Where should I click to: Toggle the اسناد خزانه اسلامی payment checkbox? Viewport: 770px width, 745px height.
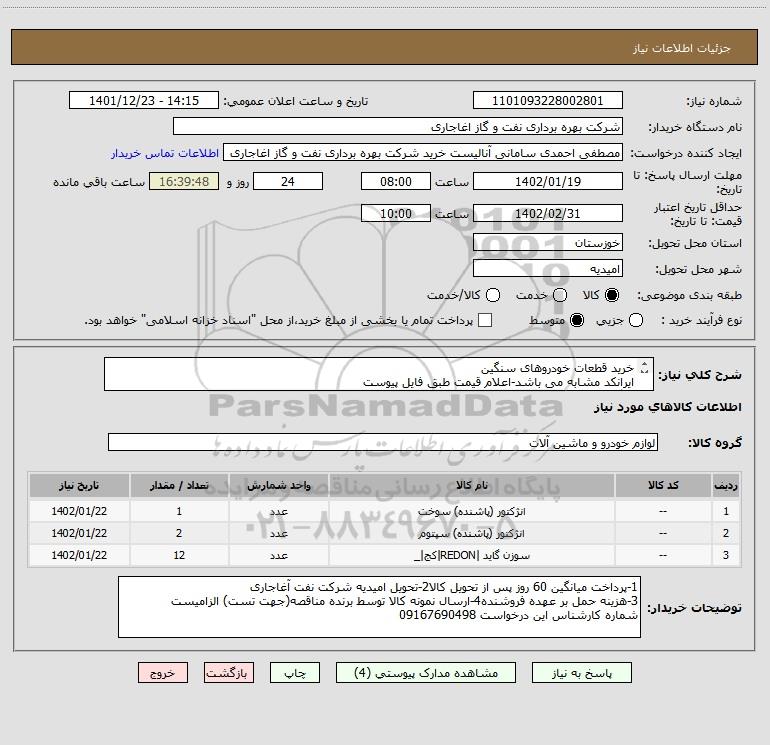[x=485, y=321]
